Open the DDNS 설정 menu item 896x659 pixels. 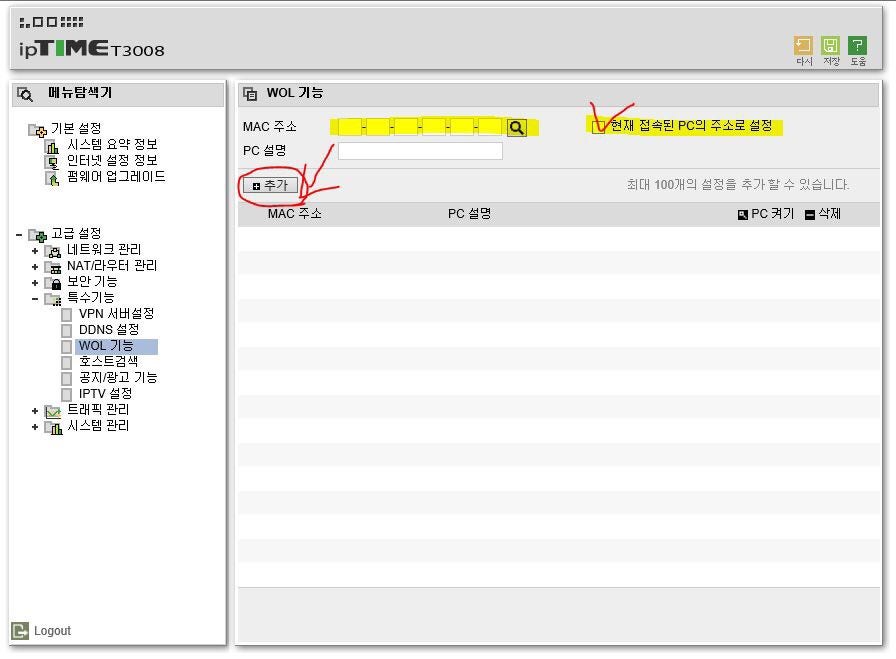pos(108,330)
